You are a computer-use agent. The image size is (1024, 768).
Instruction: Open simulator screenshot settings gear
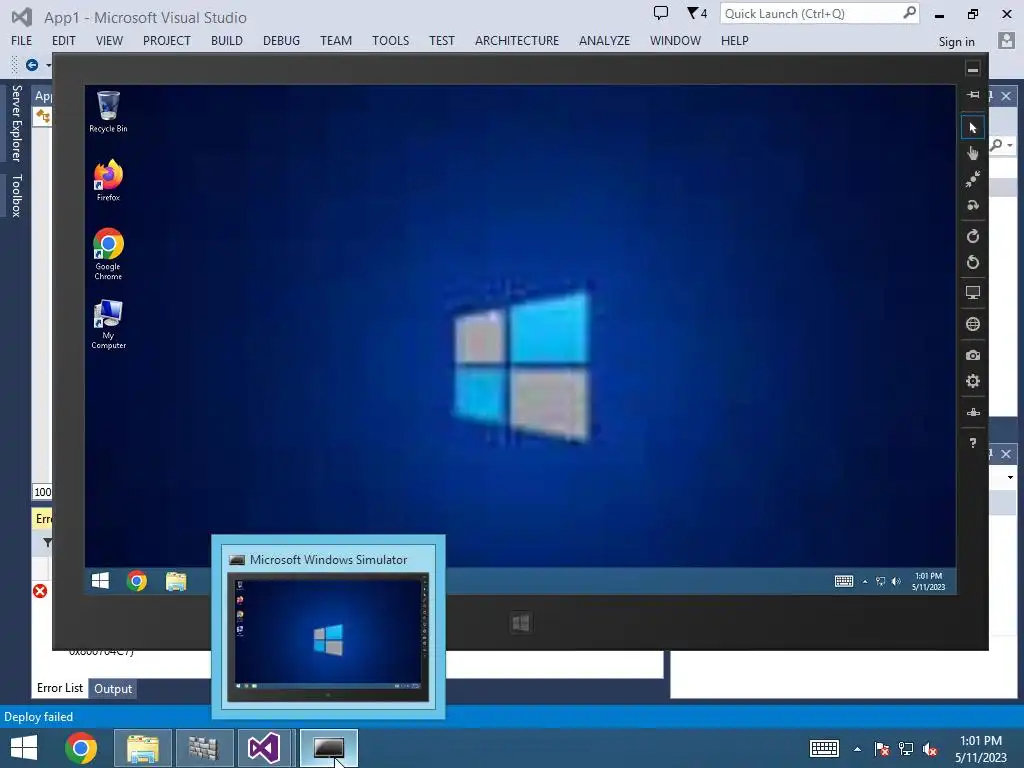click(x=972, y=381)
